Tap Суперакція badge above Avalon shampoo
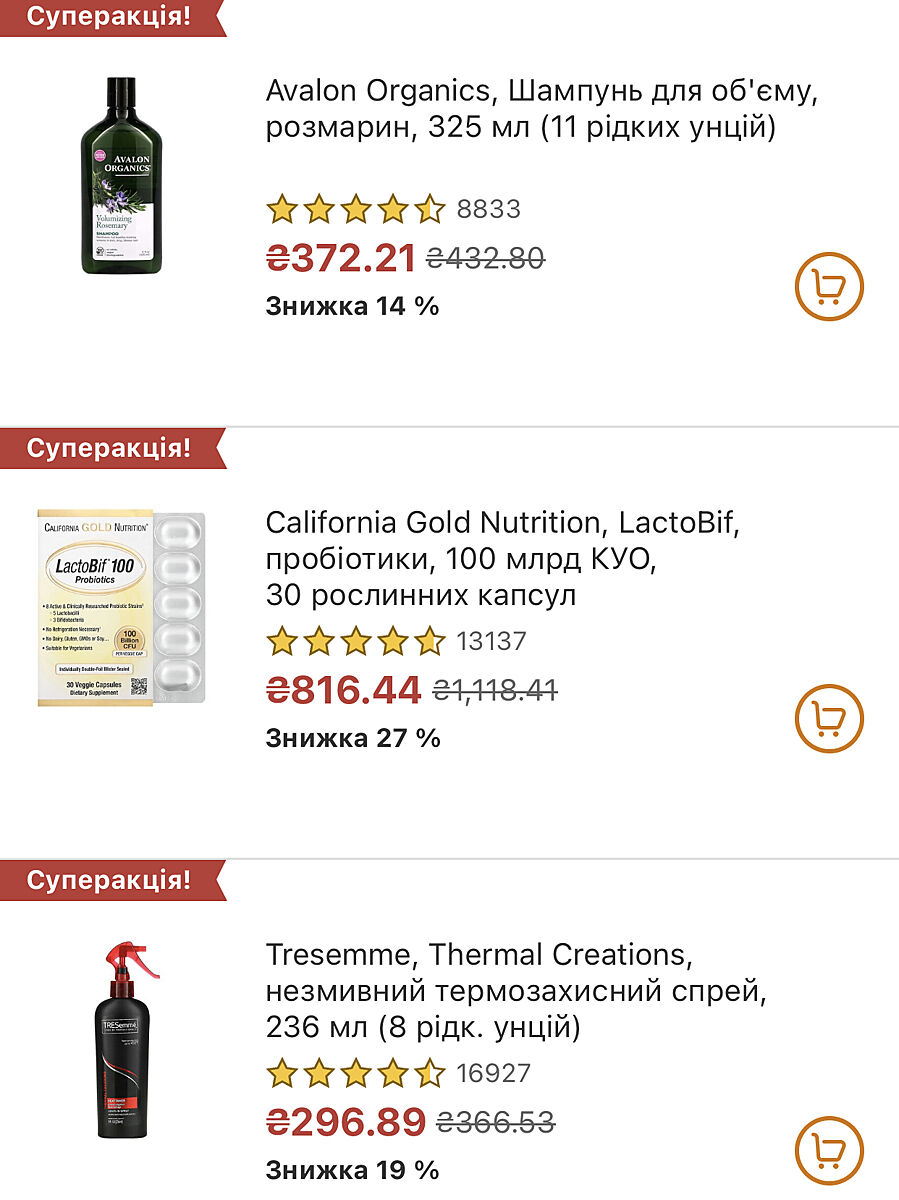Viewport: 899px width, 1200px height. [x=108, y=17]
